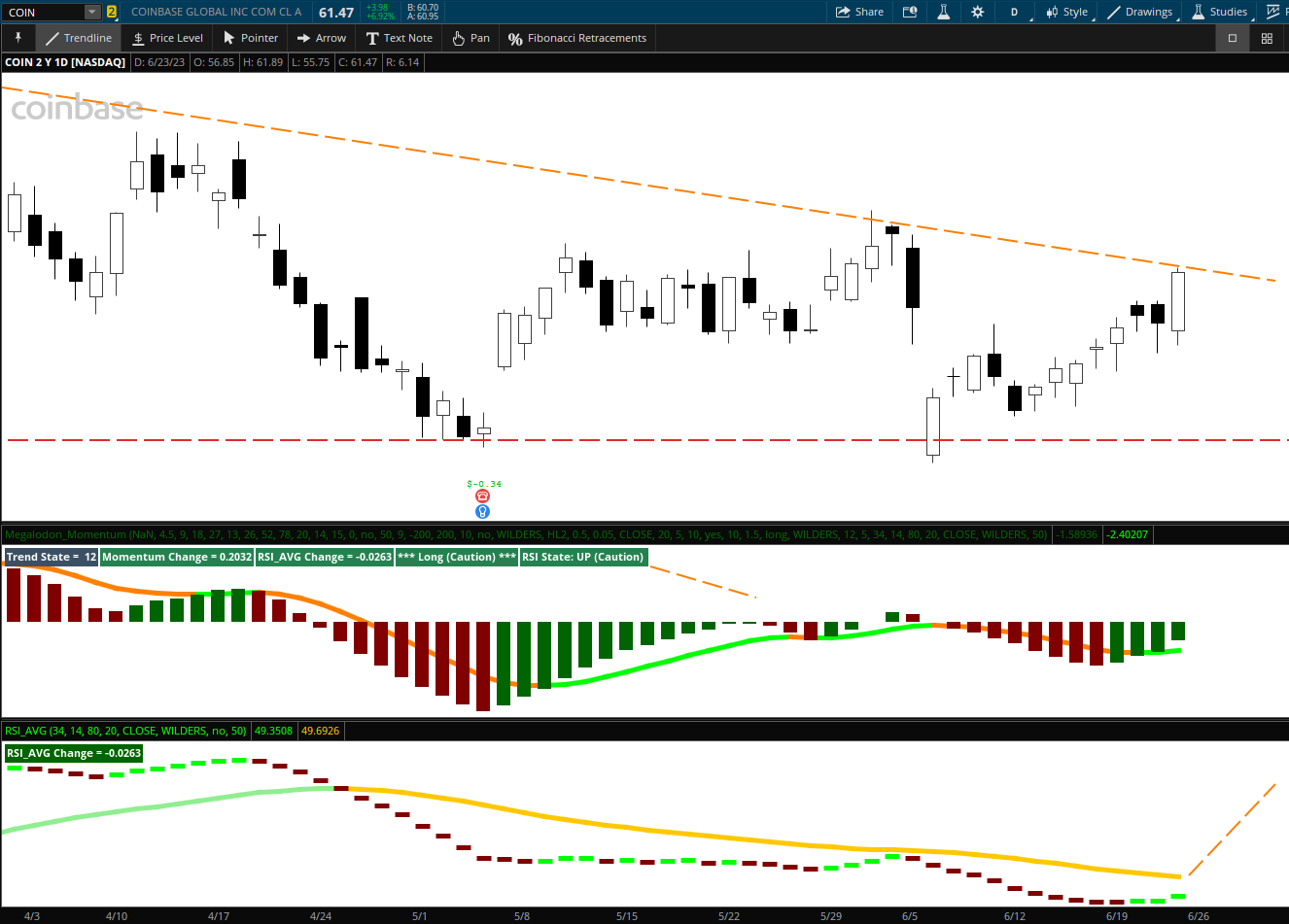Open the COIN symbol dropdown arrow

click(x=92, y=13)
